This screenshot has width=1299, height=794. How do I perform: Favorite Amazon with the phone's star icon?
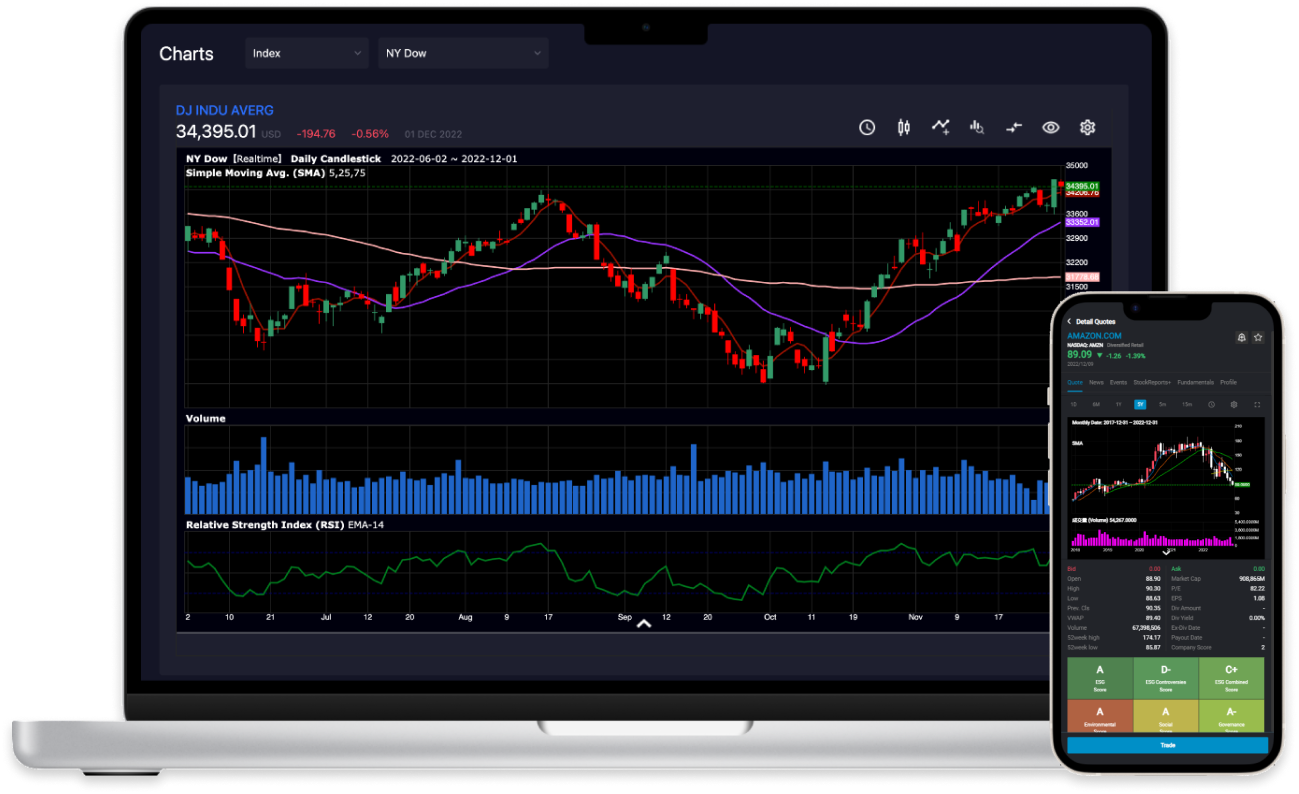pyautogui.click(x=1258, y=337)
